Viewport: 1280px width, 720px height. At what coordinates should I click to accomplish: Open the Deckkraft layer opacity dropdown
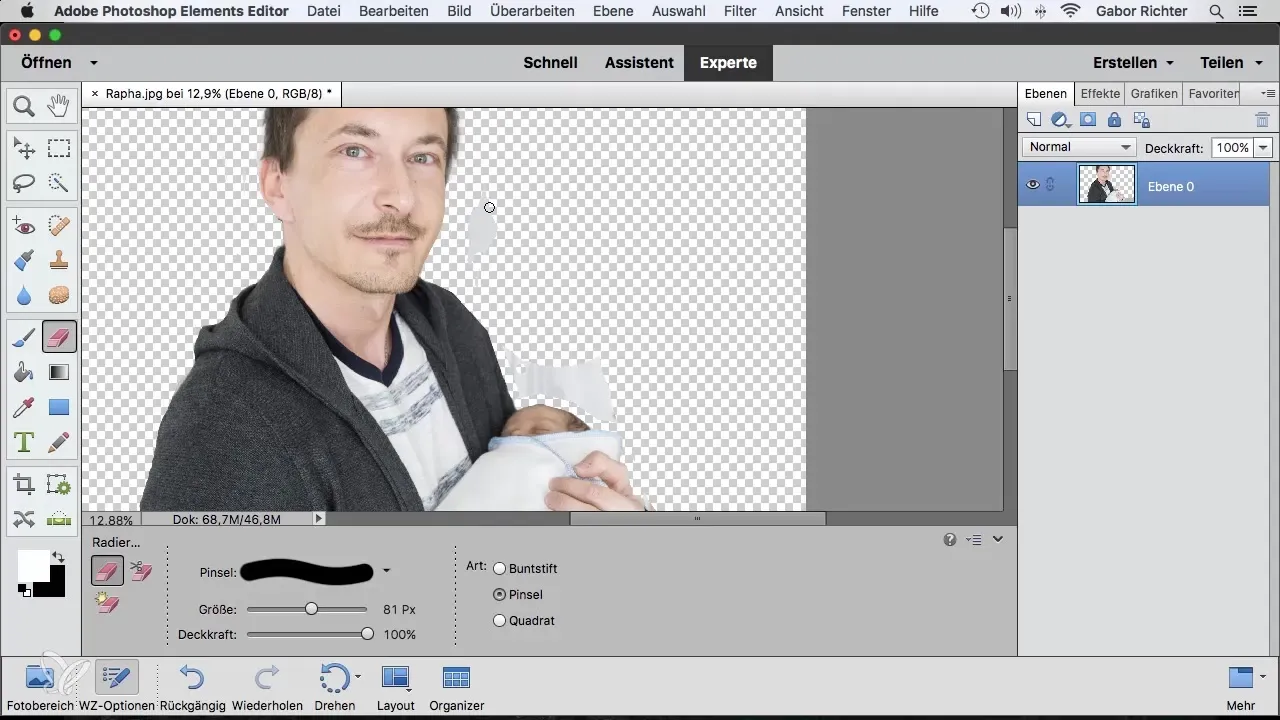pos(1263,147)
